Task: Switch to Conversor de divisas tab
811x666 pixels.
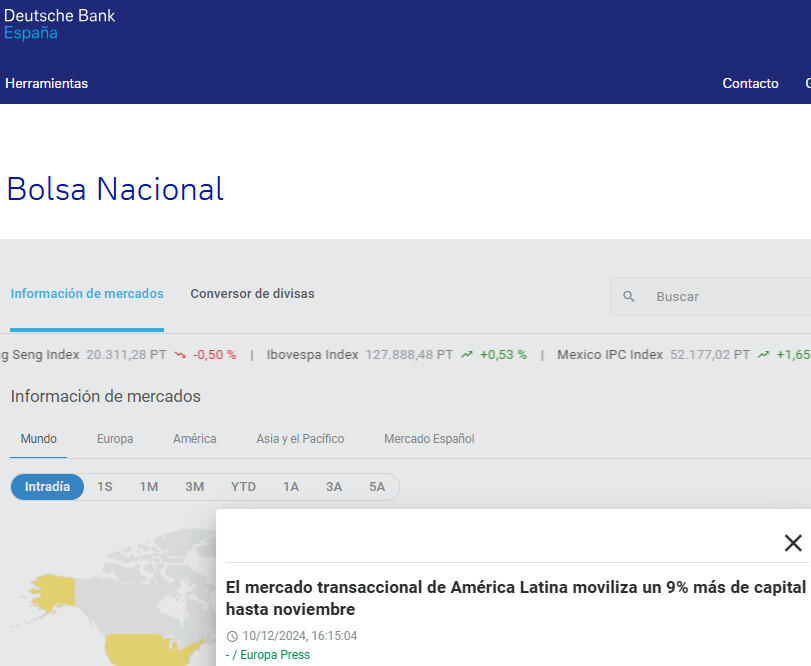Action: [x=252, y=294]
